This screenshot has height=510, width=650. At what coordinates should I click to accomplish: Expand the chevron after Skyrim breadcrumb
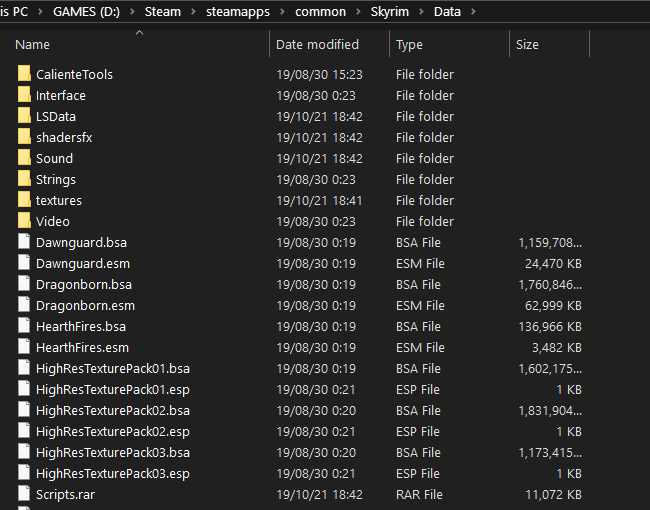click(421, 12)
